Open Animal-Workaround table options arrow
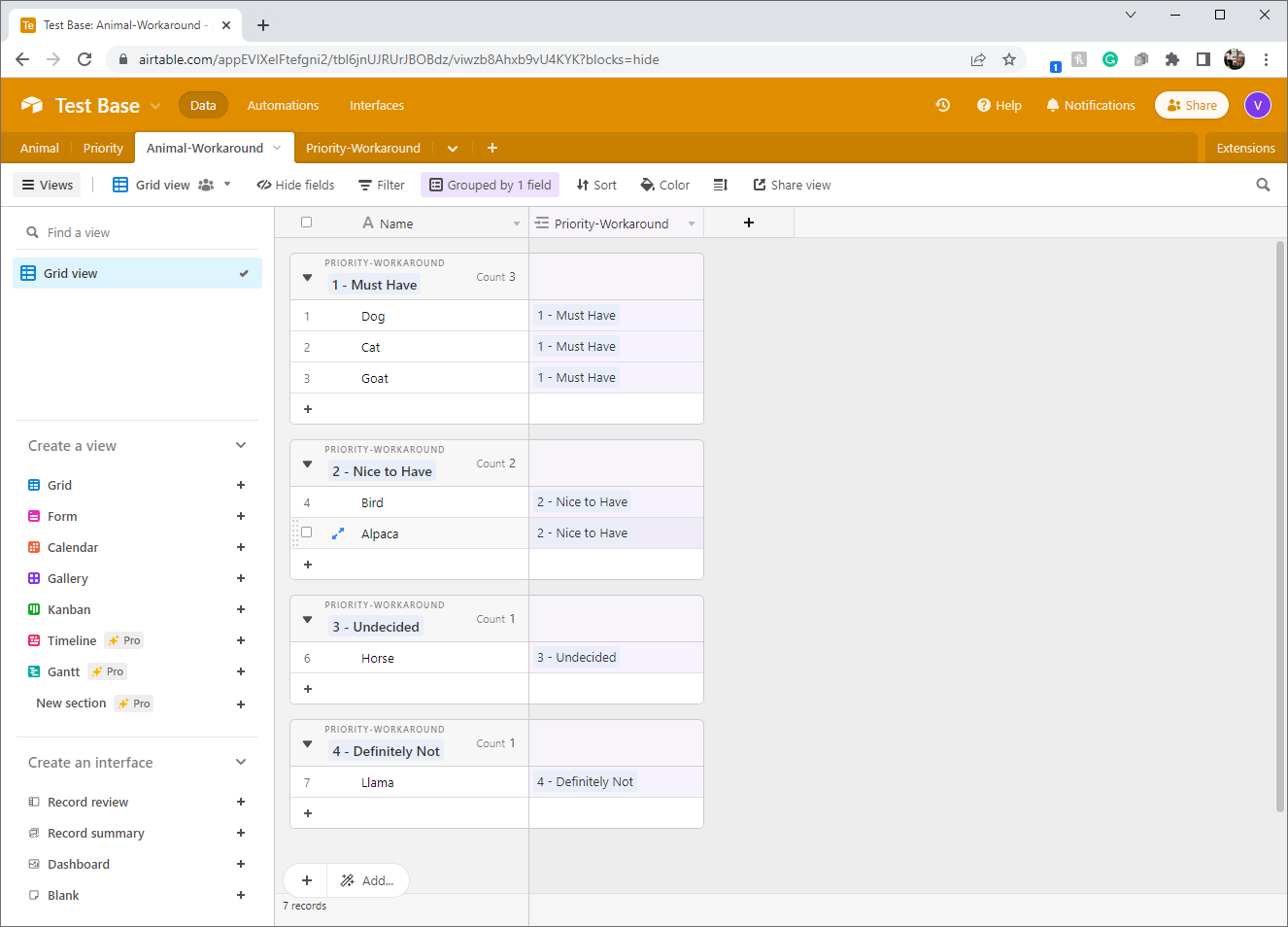Screen dimensions: 1288x927 (x=277, y=148)
